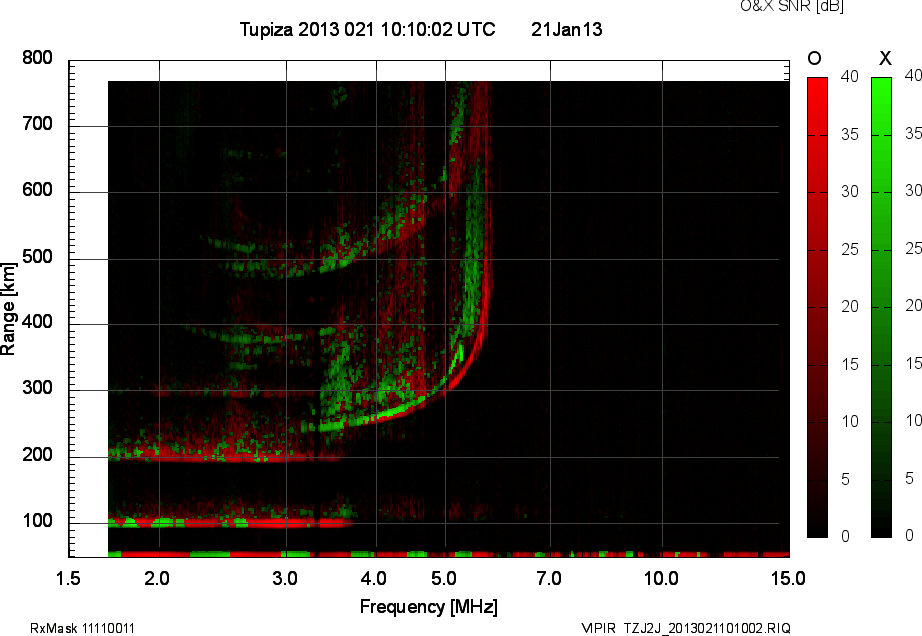Click the 300 tick on Range axis
The width and height of the screenshot is (922, 636).
[38, 388]
